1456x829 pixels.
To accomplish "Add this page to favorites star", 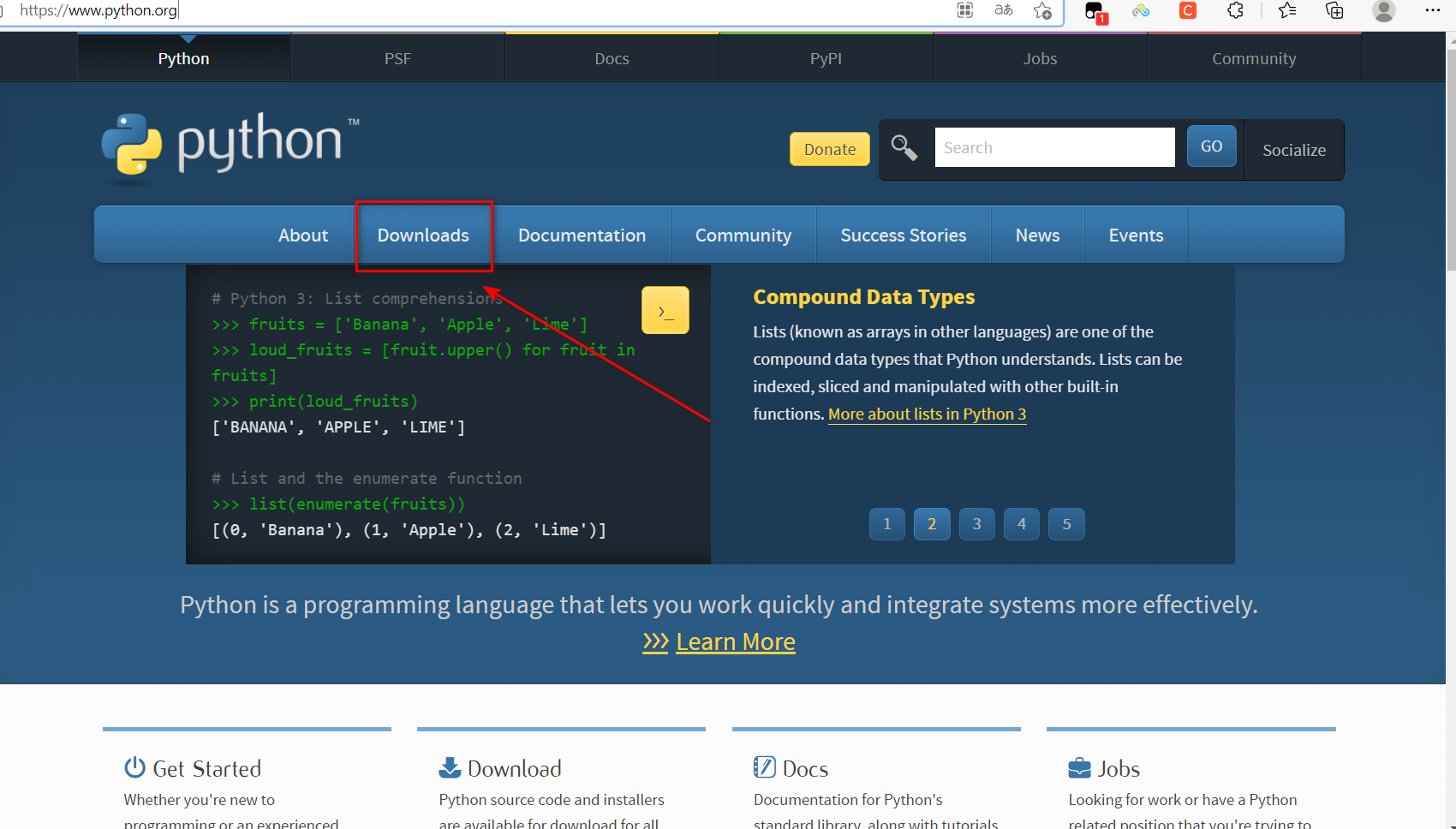I will coord(1042,10).
